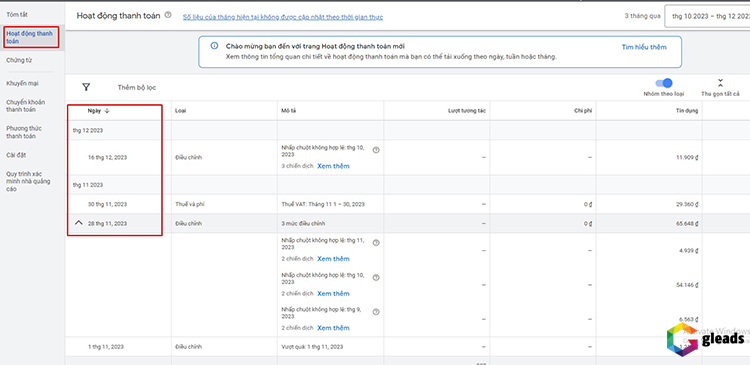Click help icon beside Nhấp chuột không hợp lệ thg 9
Viewport: 750px width, 365px height.
click(x=376, y=311)
